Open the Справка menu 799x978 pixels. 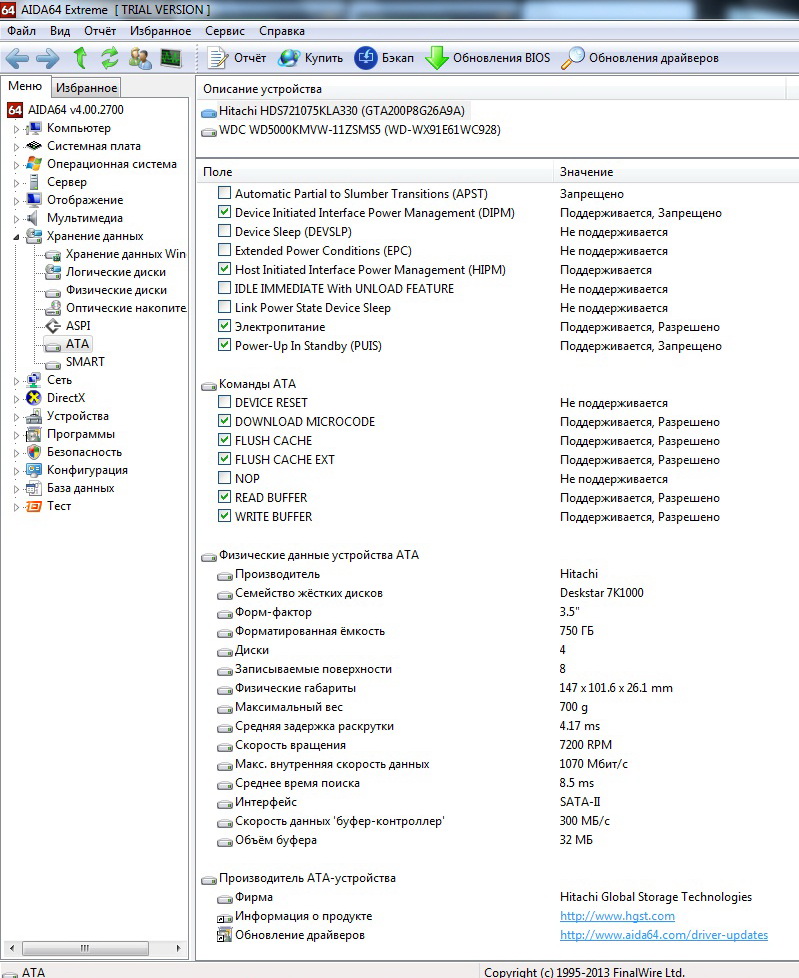(281, 31)
